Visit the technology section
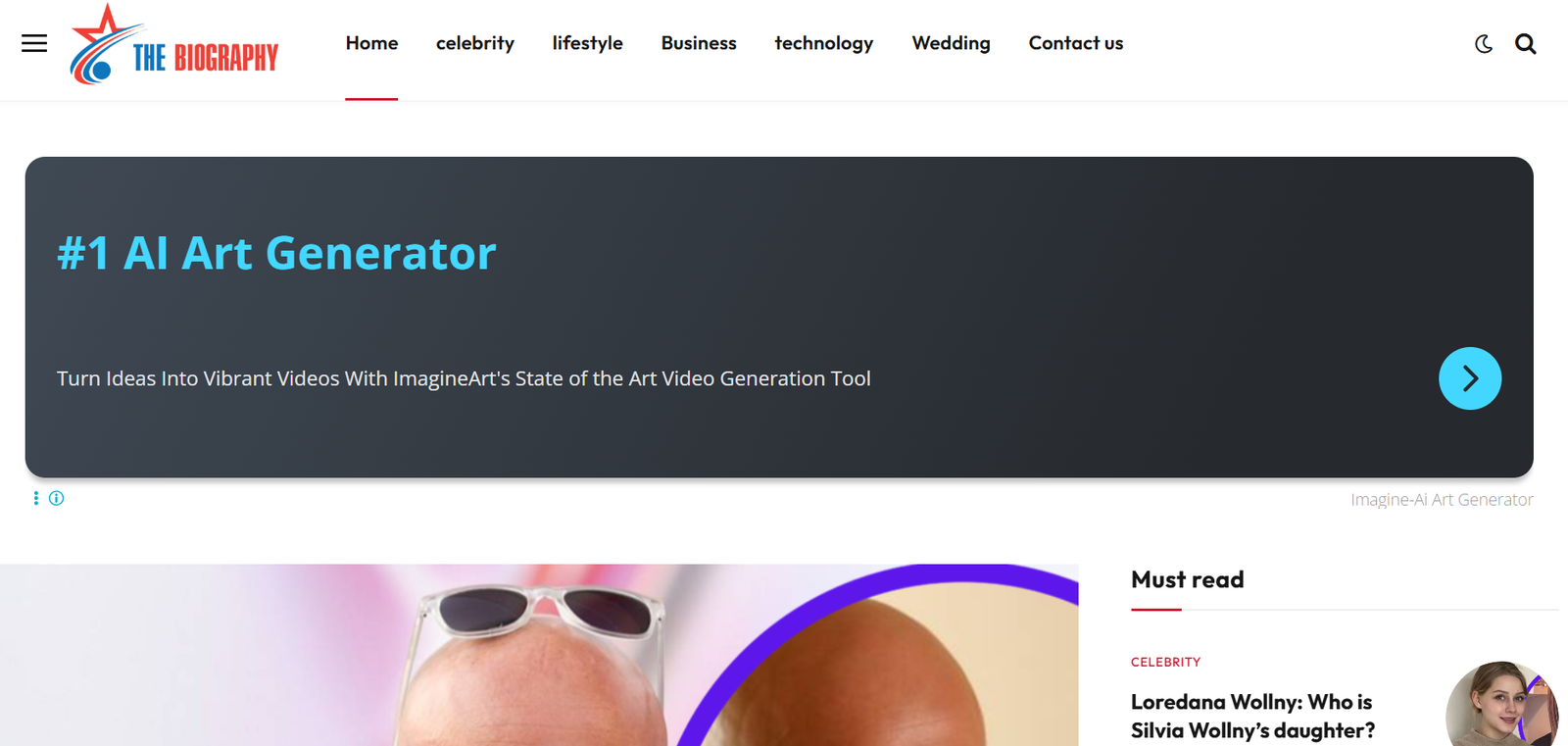 point(824,43)
